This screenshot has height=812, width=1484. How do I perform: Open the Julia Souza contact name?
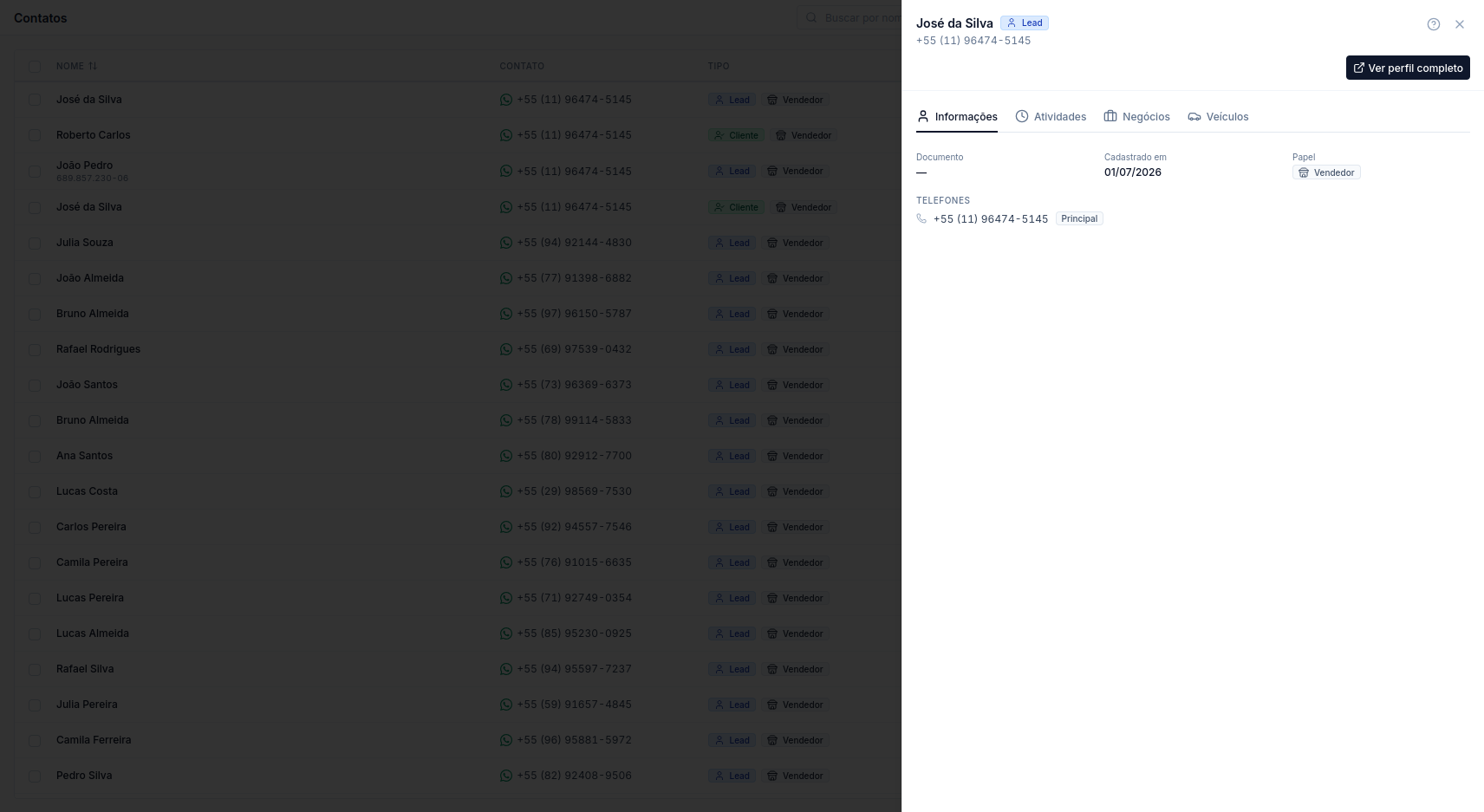click(x=85, y=243)
